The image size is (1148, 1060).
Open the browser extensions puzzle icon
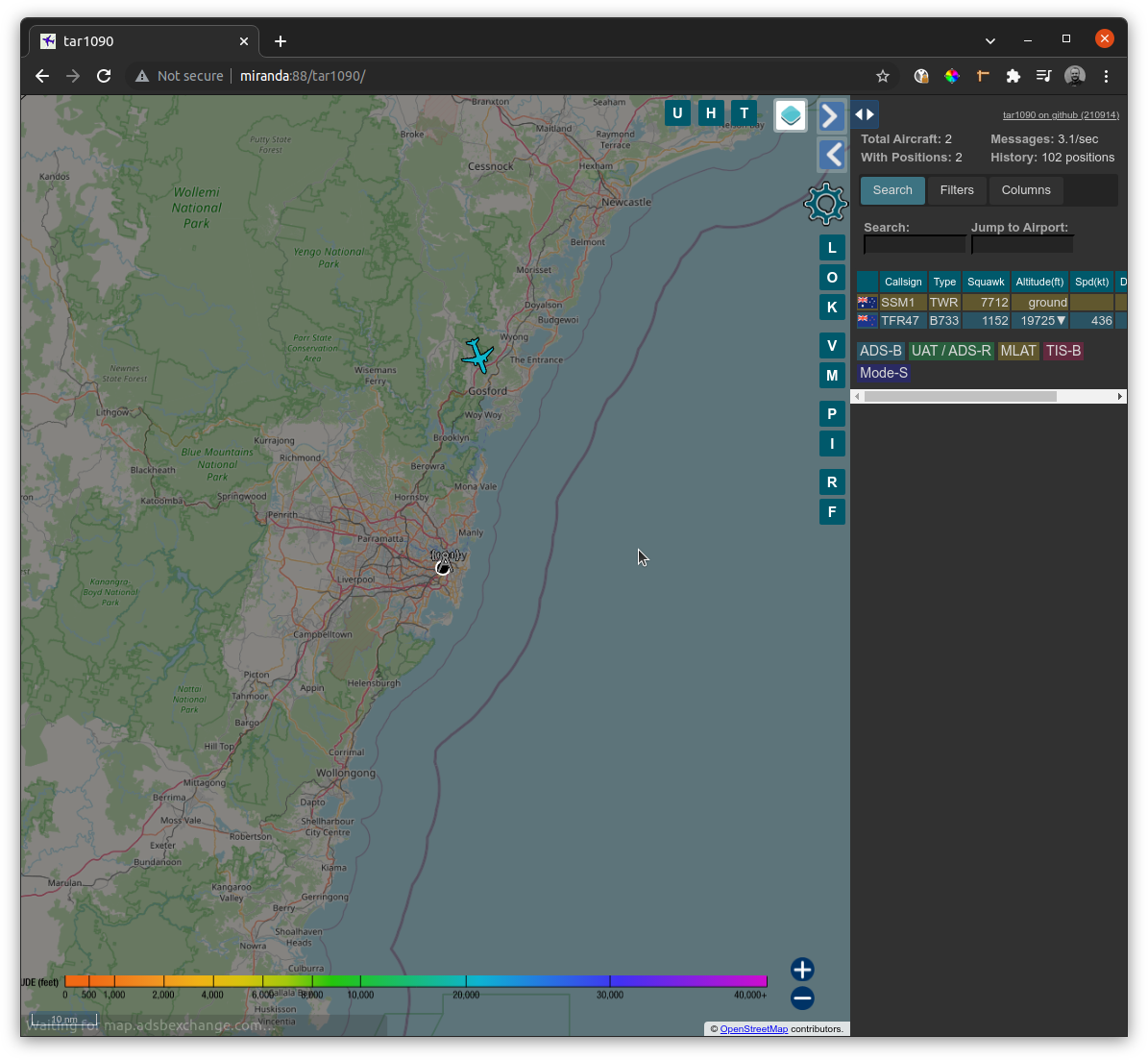click(1013, 76)
